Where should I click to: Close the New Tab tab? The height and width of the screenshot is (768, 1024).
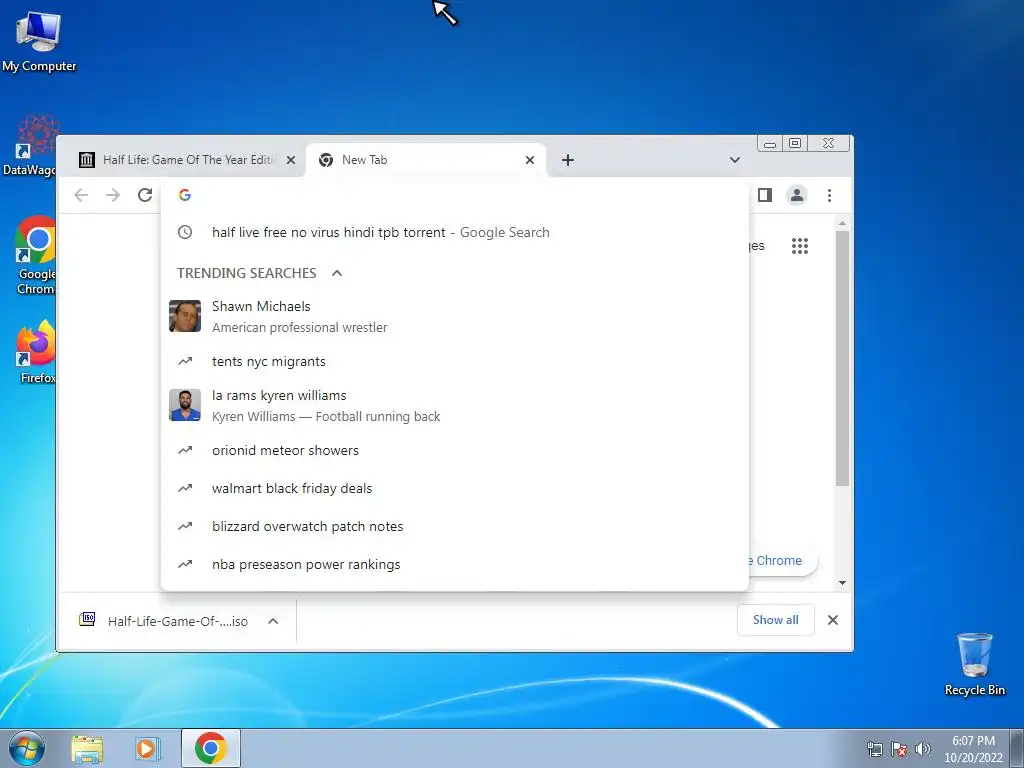pos(530,160)
